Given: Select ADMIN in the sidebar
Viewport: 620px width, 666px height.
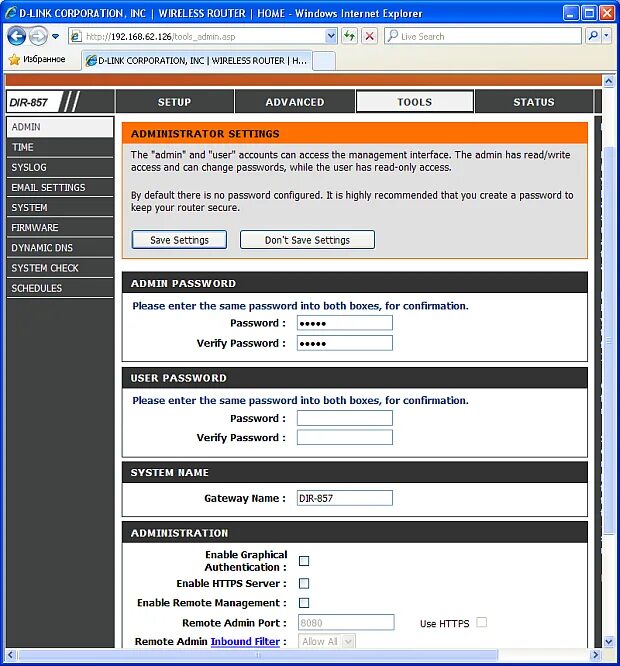Looking at the screenshot, I should pos(60,127).
